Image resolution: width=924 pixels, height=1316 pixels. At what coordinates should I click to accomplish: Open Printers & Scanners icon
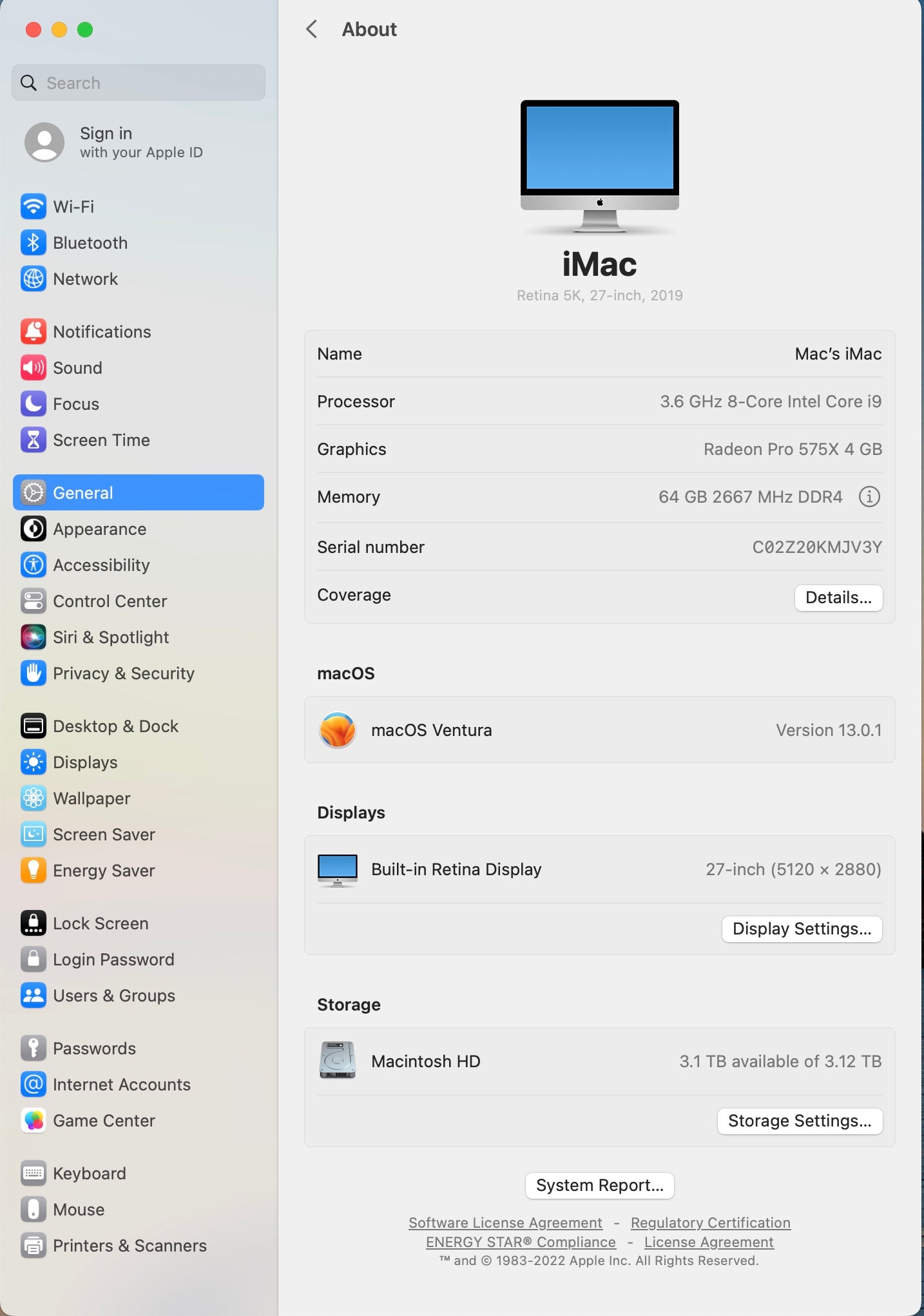(x=34, y=1246)
